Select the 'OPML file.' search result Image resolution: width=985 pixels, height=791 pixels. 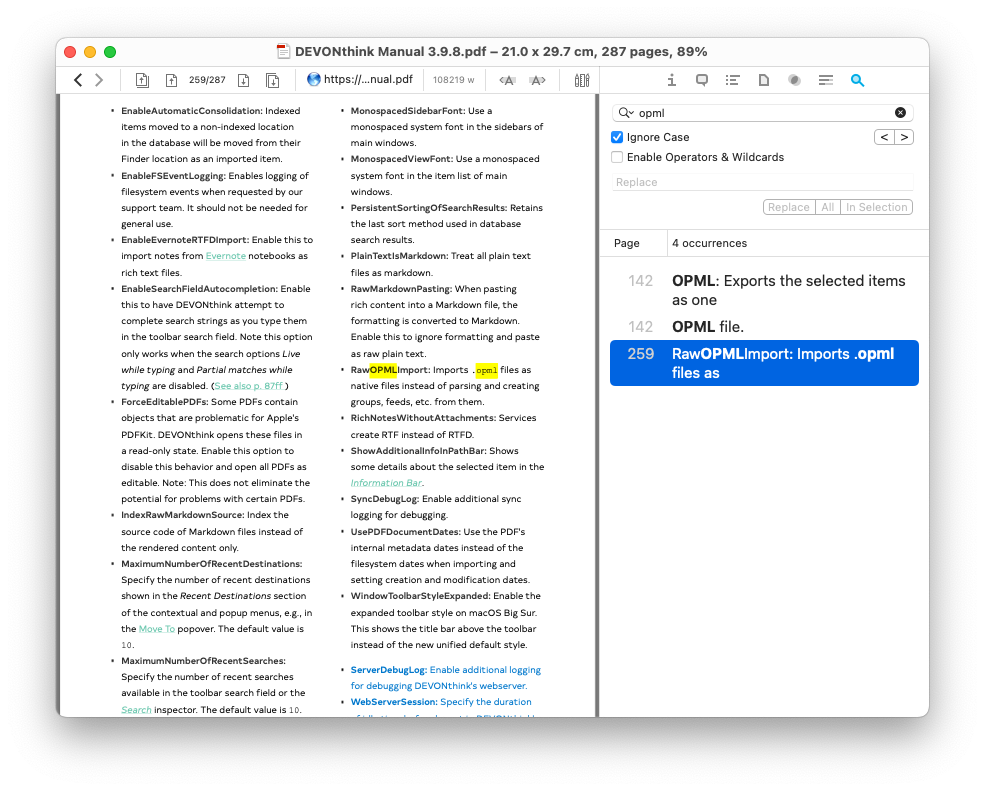click(764, 327)
